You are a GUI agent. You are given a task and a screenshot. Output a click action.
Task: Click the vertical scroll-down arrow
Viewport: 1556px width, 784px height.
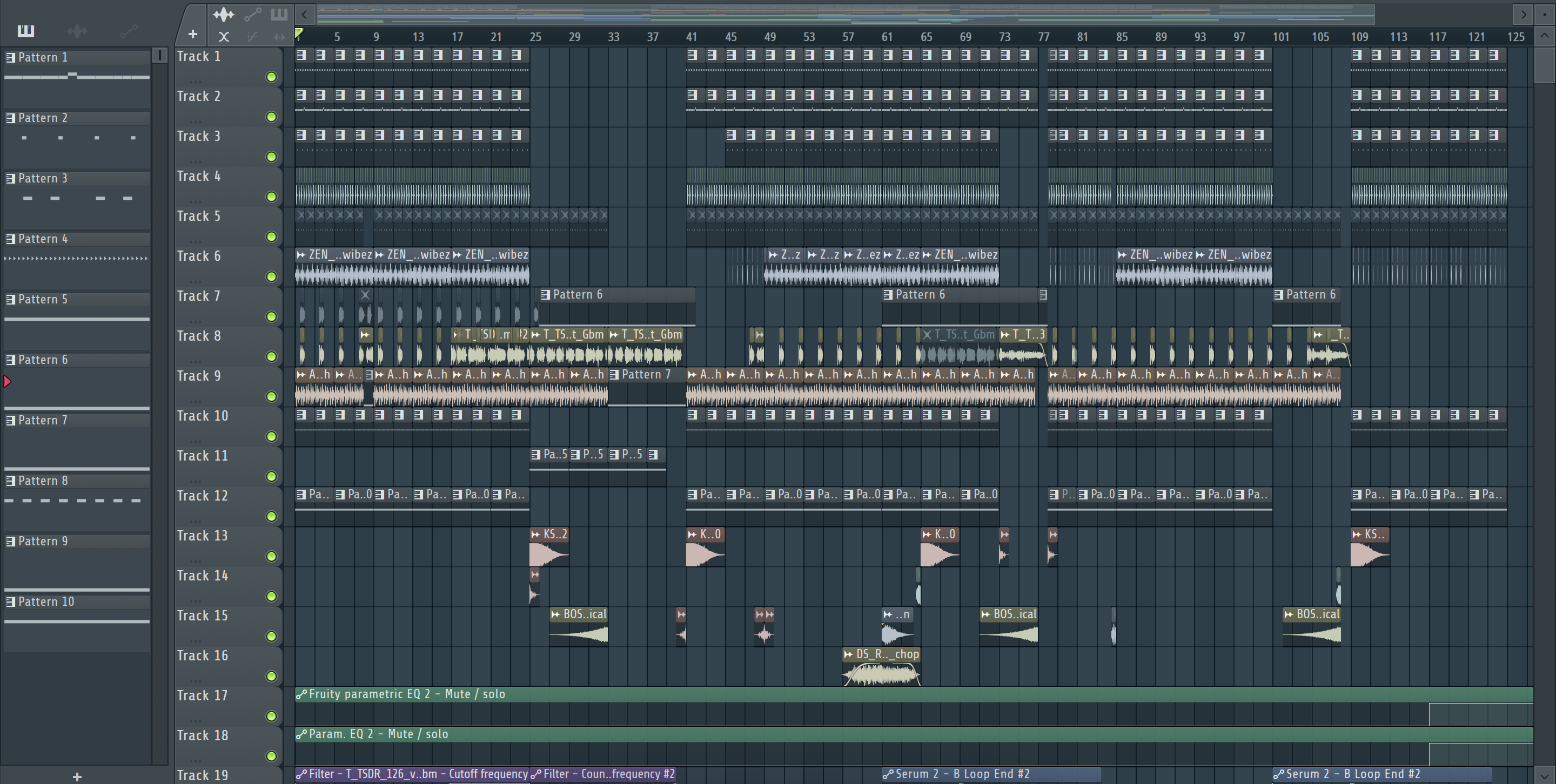[1544, 775]
